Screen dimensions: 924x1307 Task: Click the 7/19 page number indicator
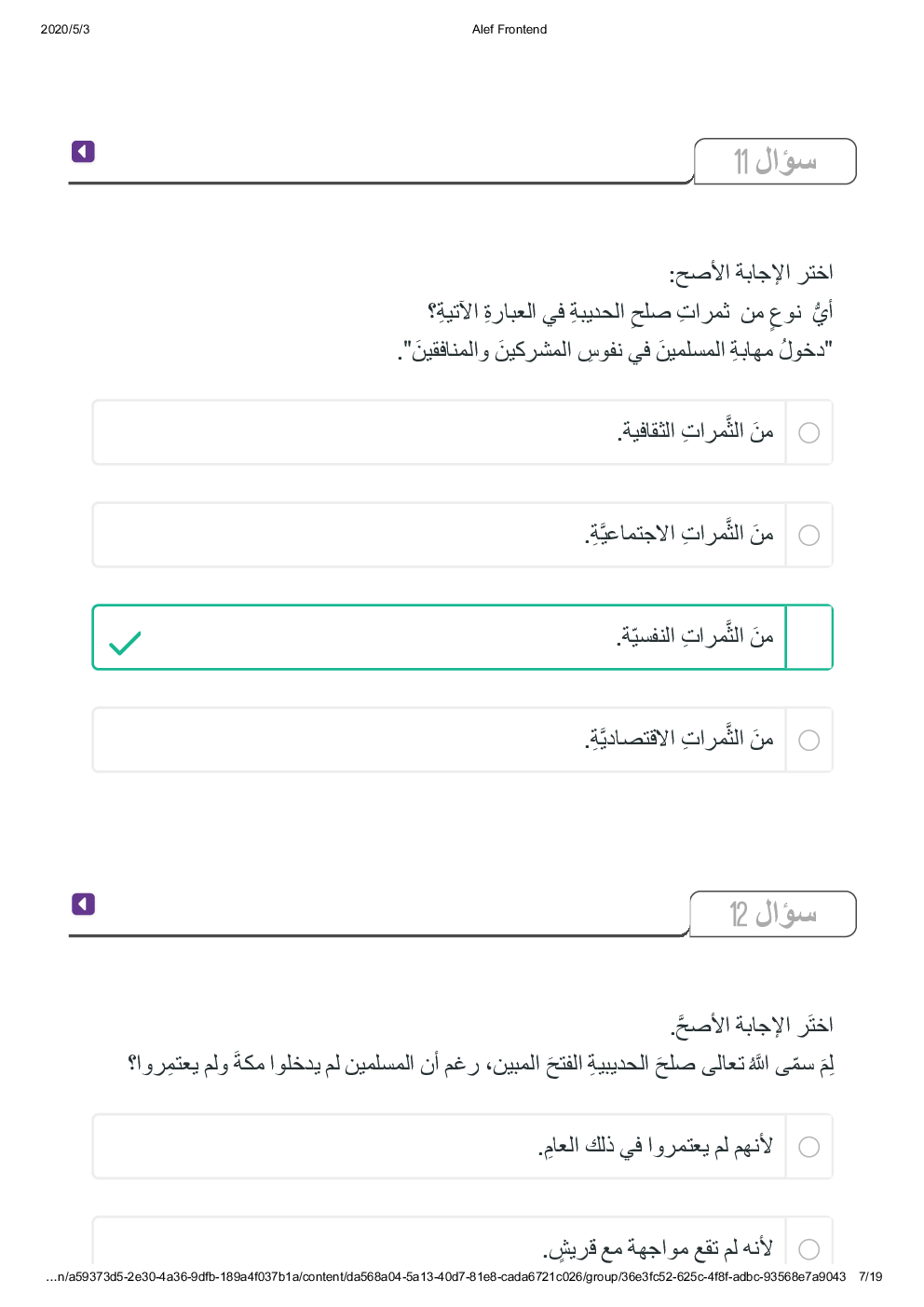click(x=870, y=1277)
